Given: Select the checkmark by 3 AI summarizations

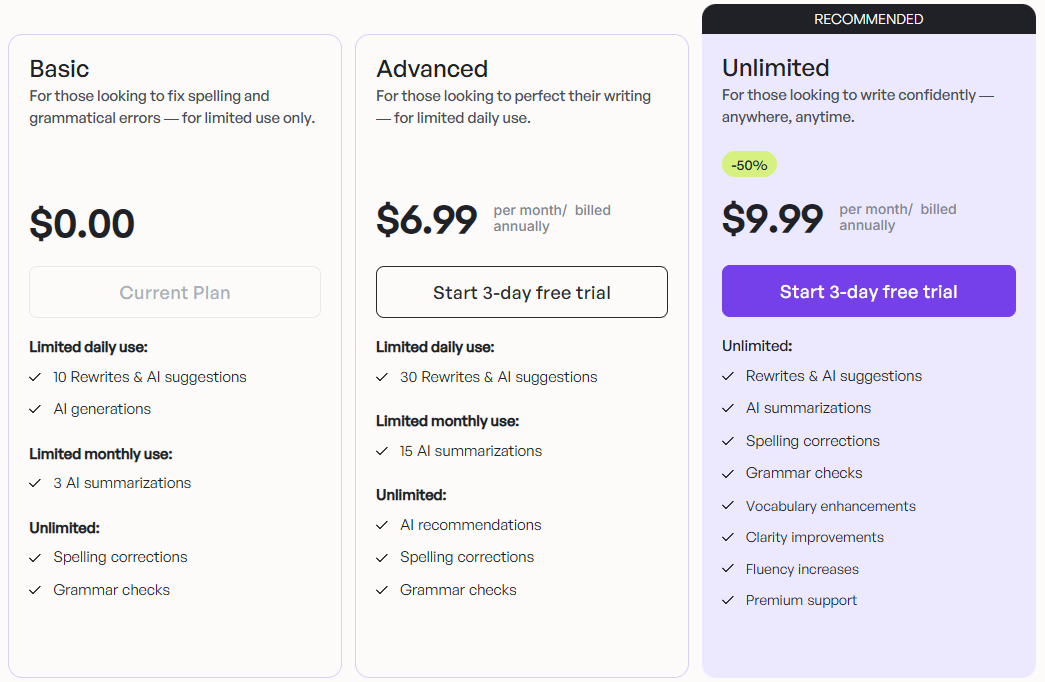Looking at the screenshot, I should 35,482.
